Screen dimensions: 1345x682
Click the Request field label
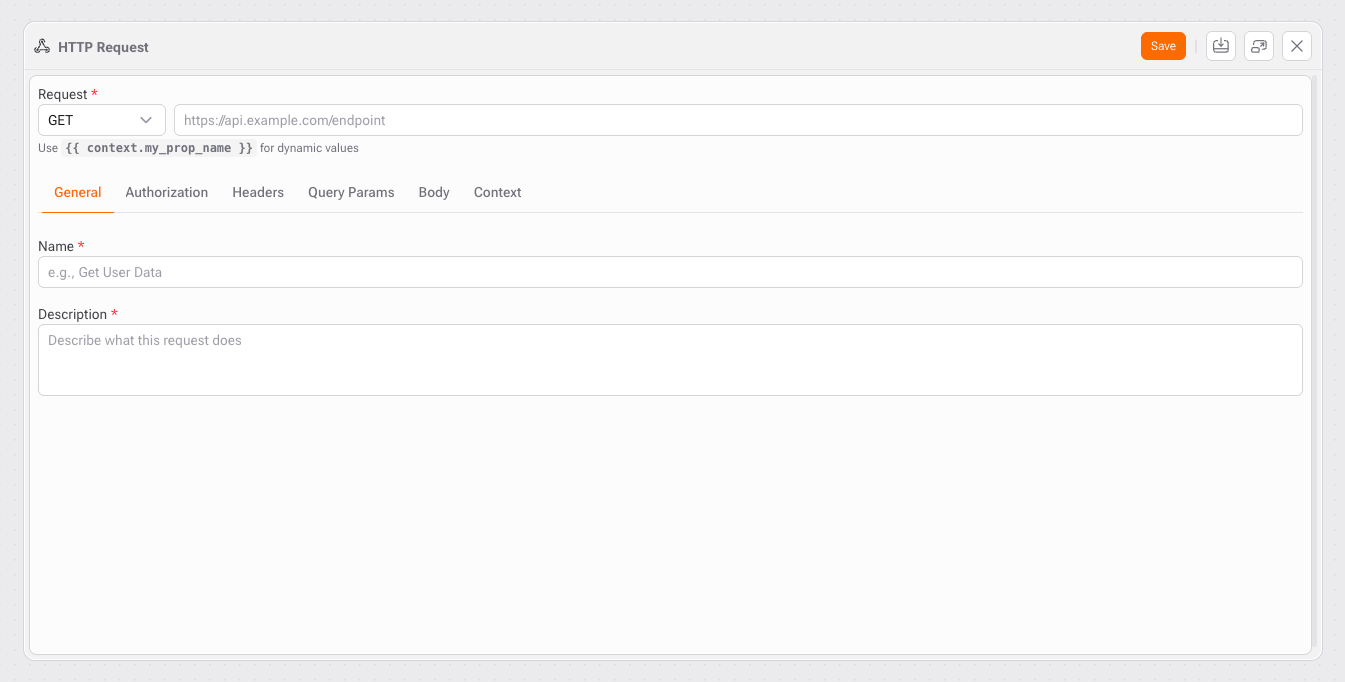(62, 94)
